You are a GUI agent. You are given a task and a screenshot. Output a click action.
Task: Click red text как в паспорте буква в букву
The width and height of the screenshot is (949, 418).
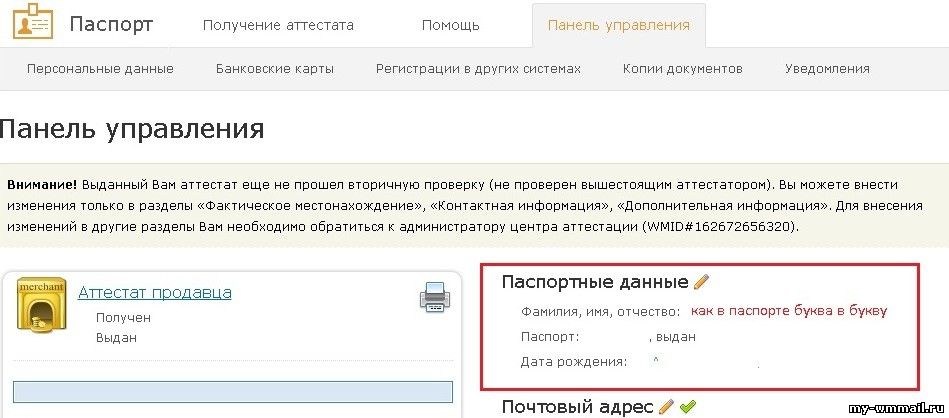coord(789,311)
